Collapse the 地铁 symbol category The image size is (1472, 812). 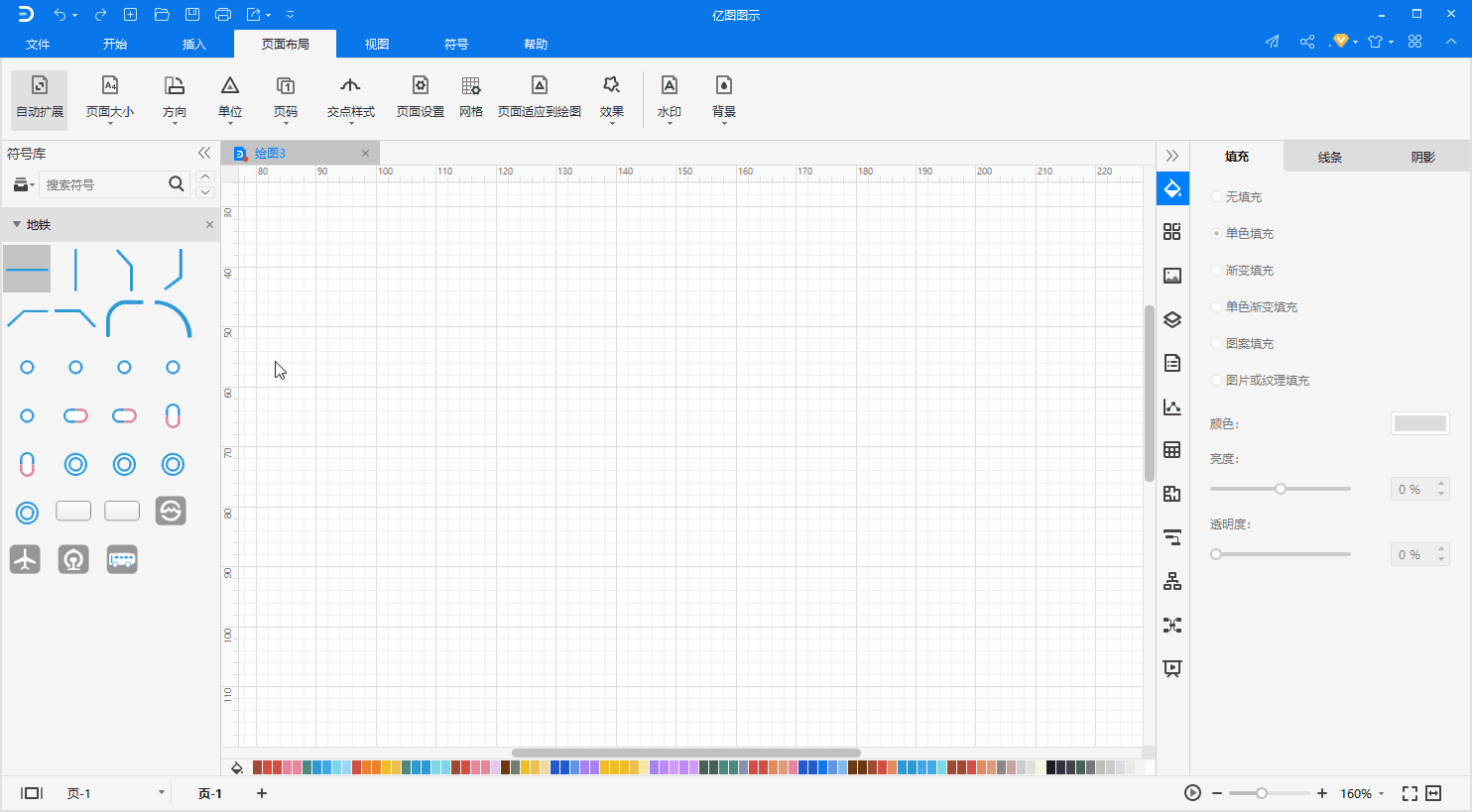point(17,225)
